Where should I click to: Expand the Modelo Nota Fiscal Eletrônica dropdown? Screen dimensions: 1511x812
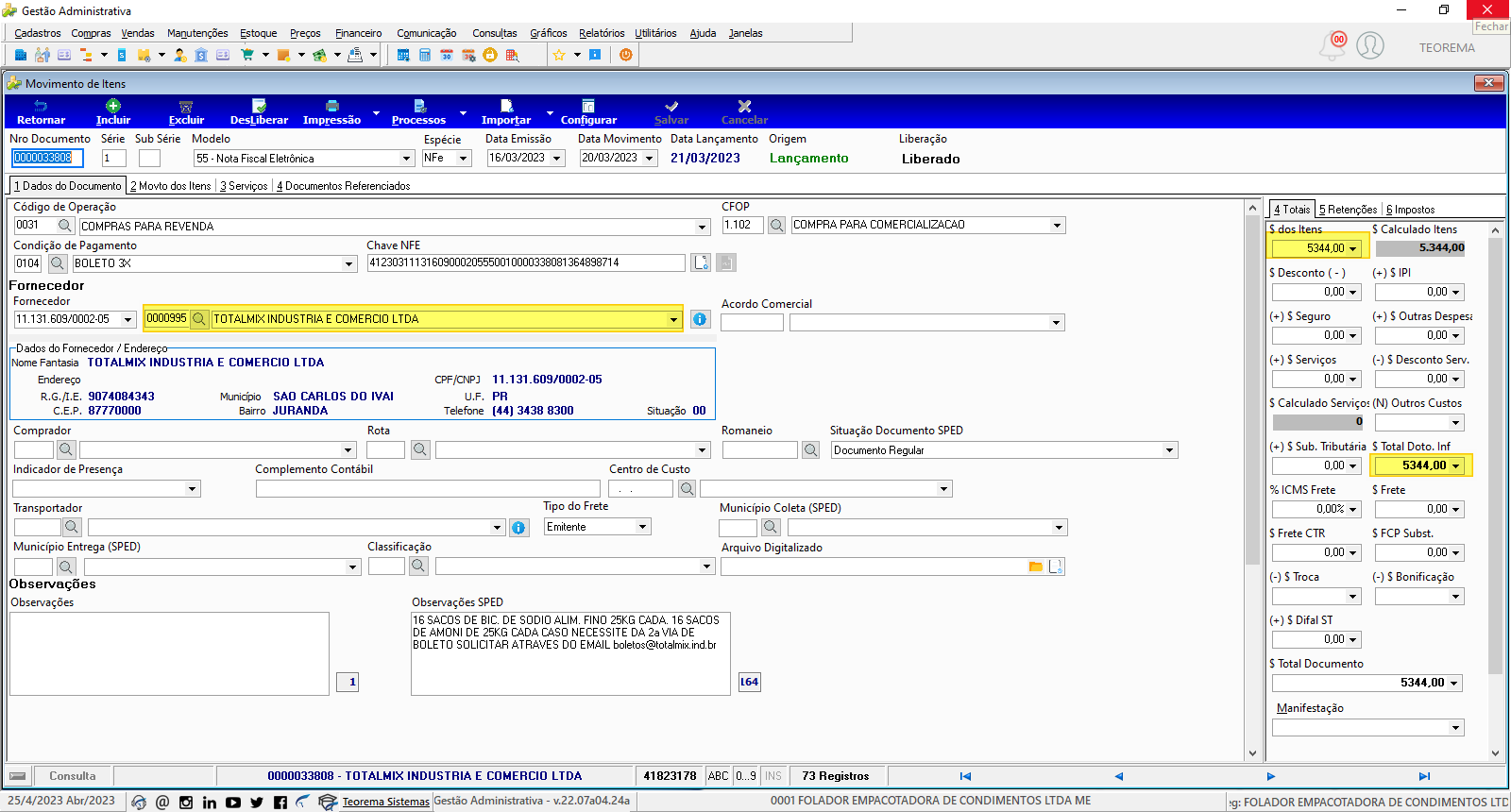(x=406, y=159)
